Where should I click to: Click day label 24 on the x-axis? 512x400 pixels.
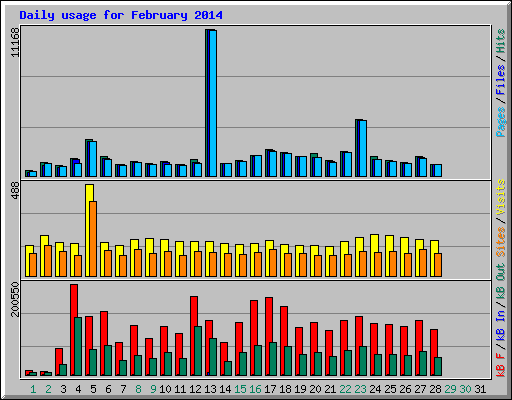[x=375, y=389]
